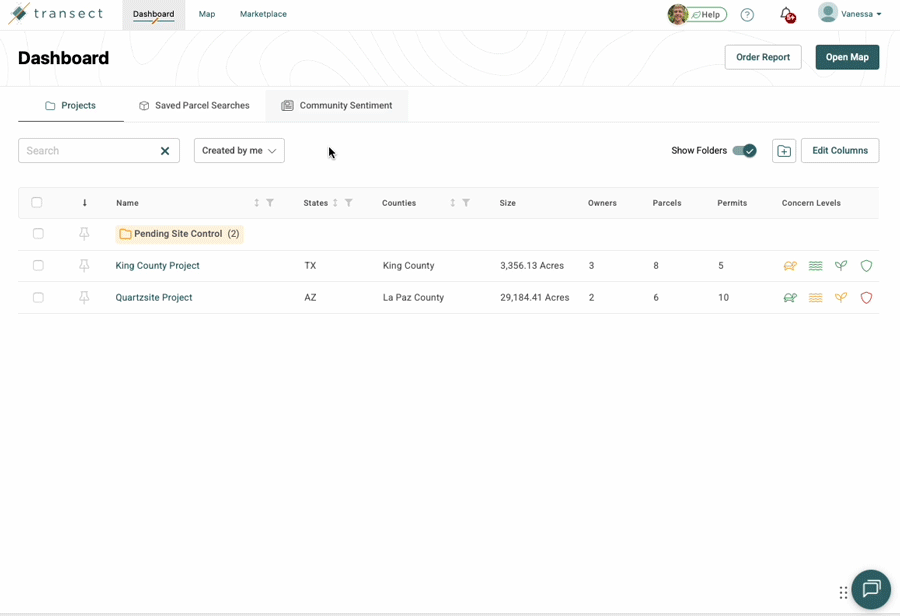
Task: Open the notifications bell icon
Action: pos(787,14)
